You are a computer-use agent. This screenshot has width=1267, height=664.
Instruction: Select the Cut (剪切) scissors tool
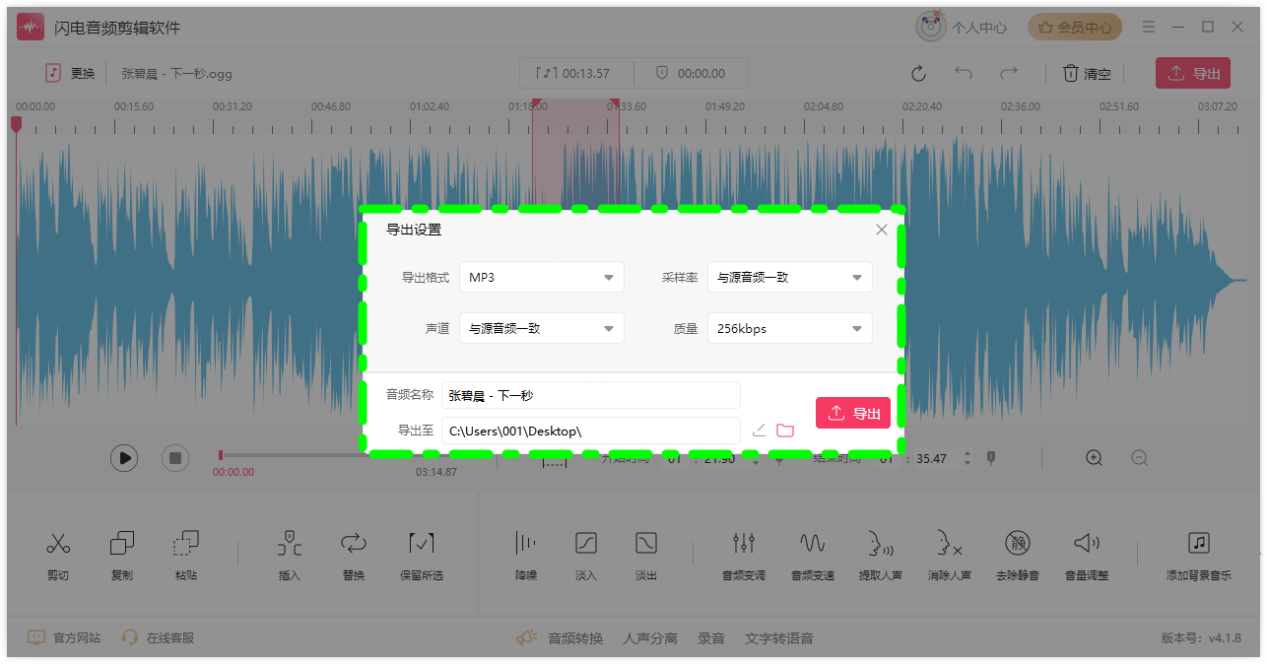click(x=58, y=556)
